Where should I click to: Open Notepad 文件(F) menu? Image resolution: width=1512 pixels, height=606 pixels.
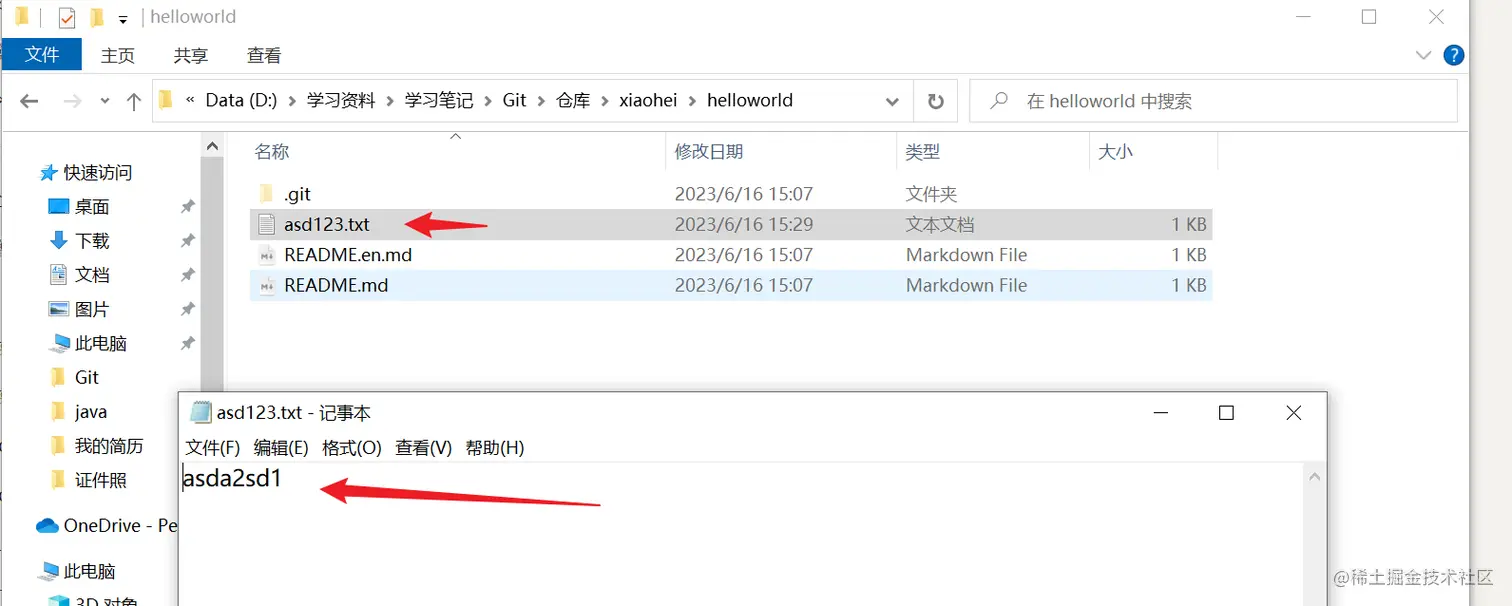coord(213,448)
